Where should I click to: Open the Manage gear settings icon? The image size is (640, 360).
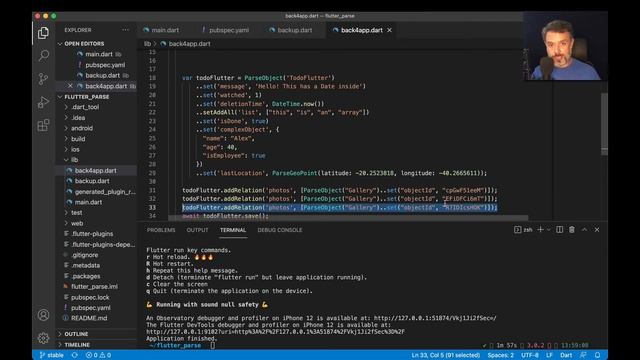pos(43,338)
